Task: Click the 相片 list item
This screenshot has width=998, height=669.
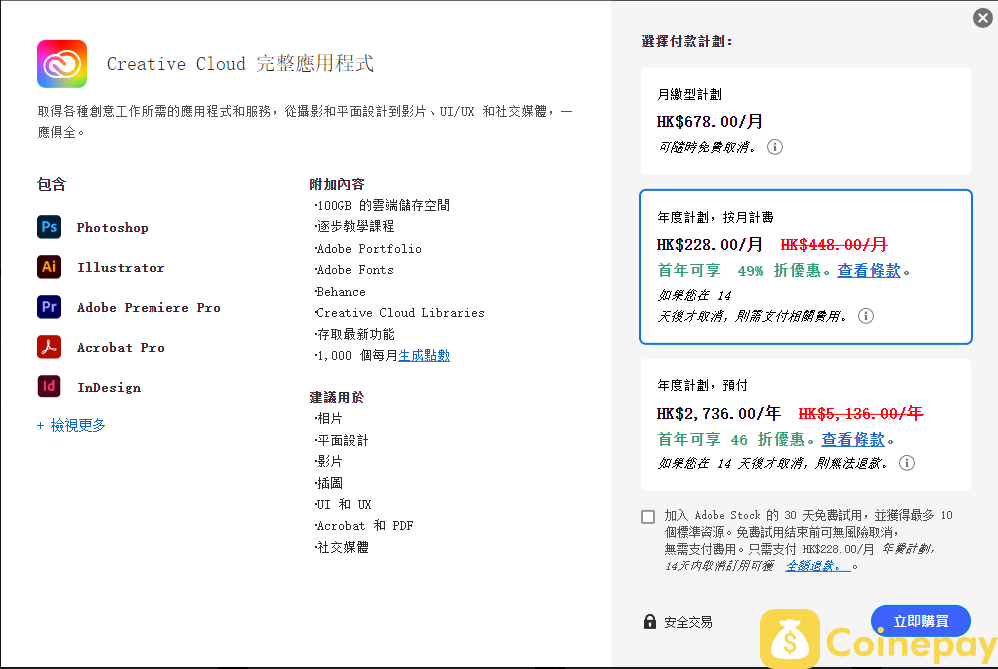Action: (328, 418)
